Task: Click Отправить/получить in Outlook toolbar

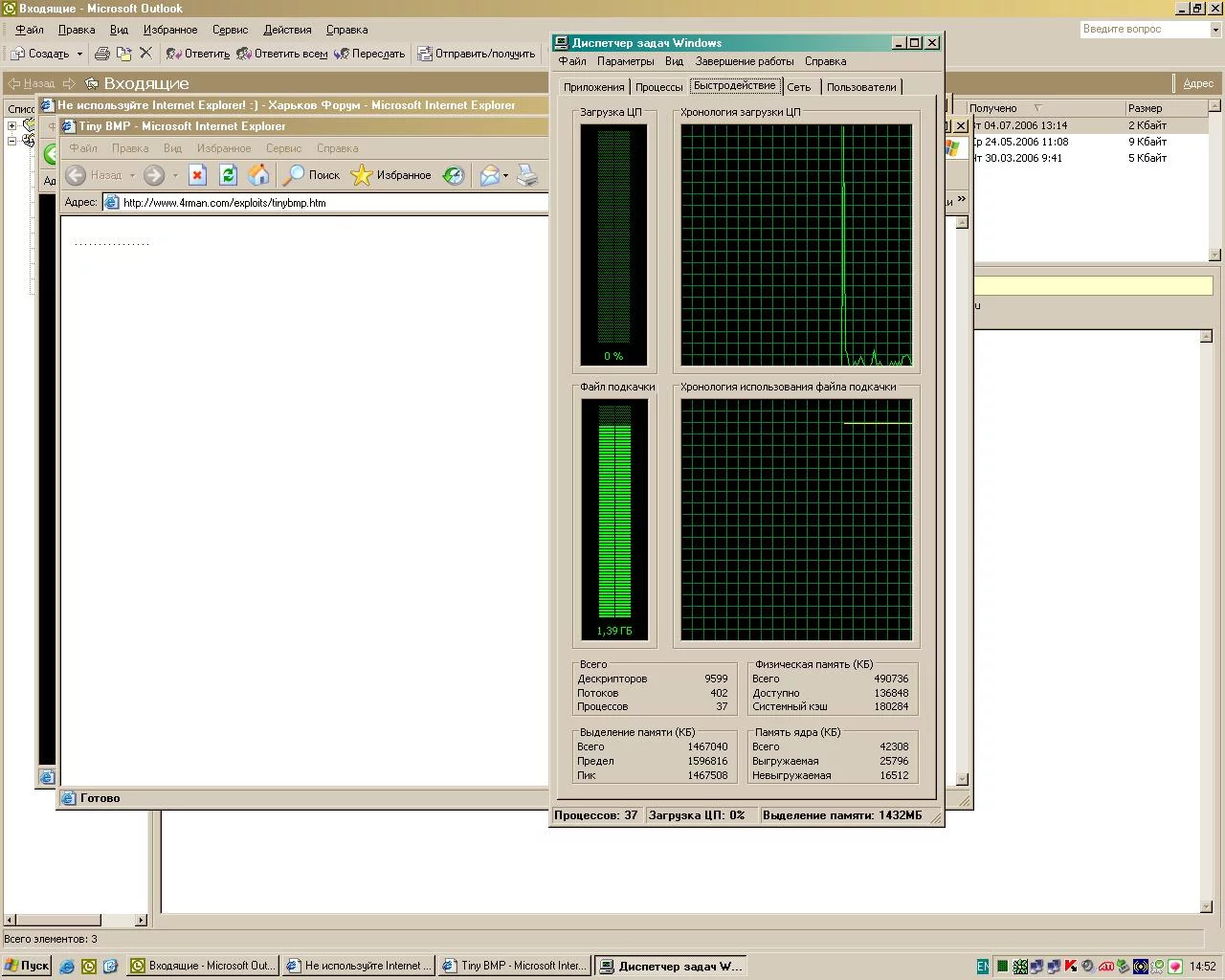Action: [477, 54]
